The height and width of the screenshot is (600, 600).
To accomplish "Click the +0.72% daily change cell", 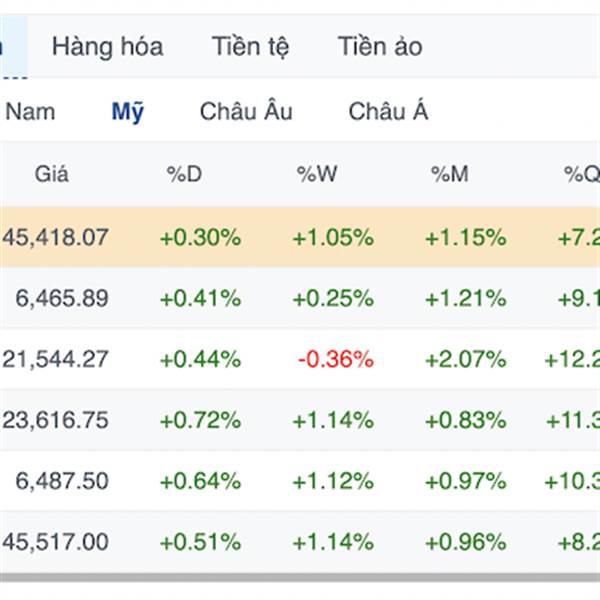I will coord(201,420).
